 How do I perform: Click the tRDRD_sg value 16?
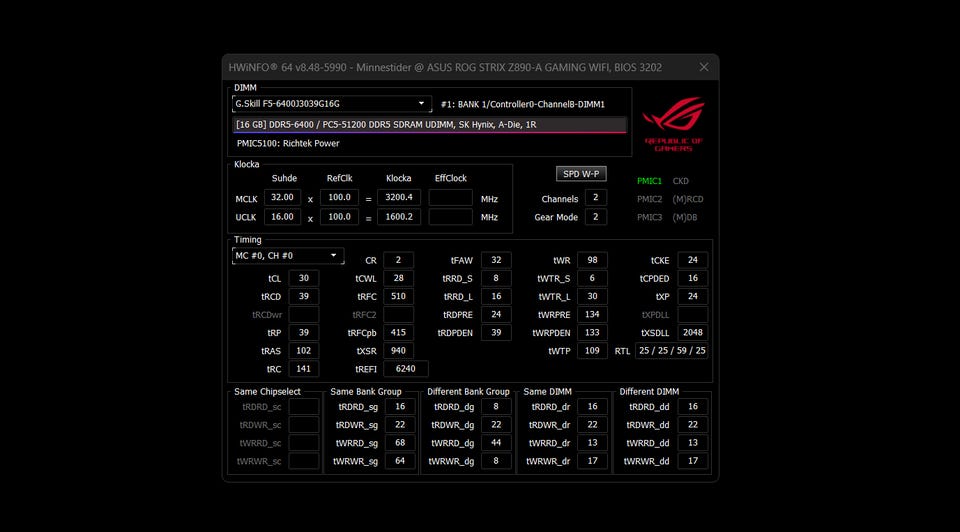400,406
